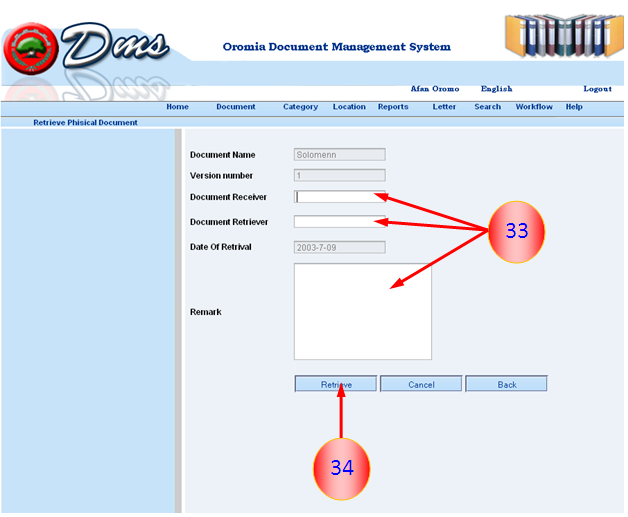Click the Document Receiver label

(228, 197)
